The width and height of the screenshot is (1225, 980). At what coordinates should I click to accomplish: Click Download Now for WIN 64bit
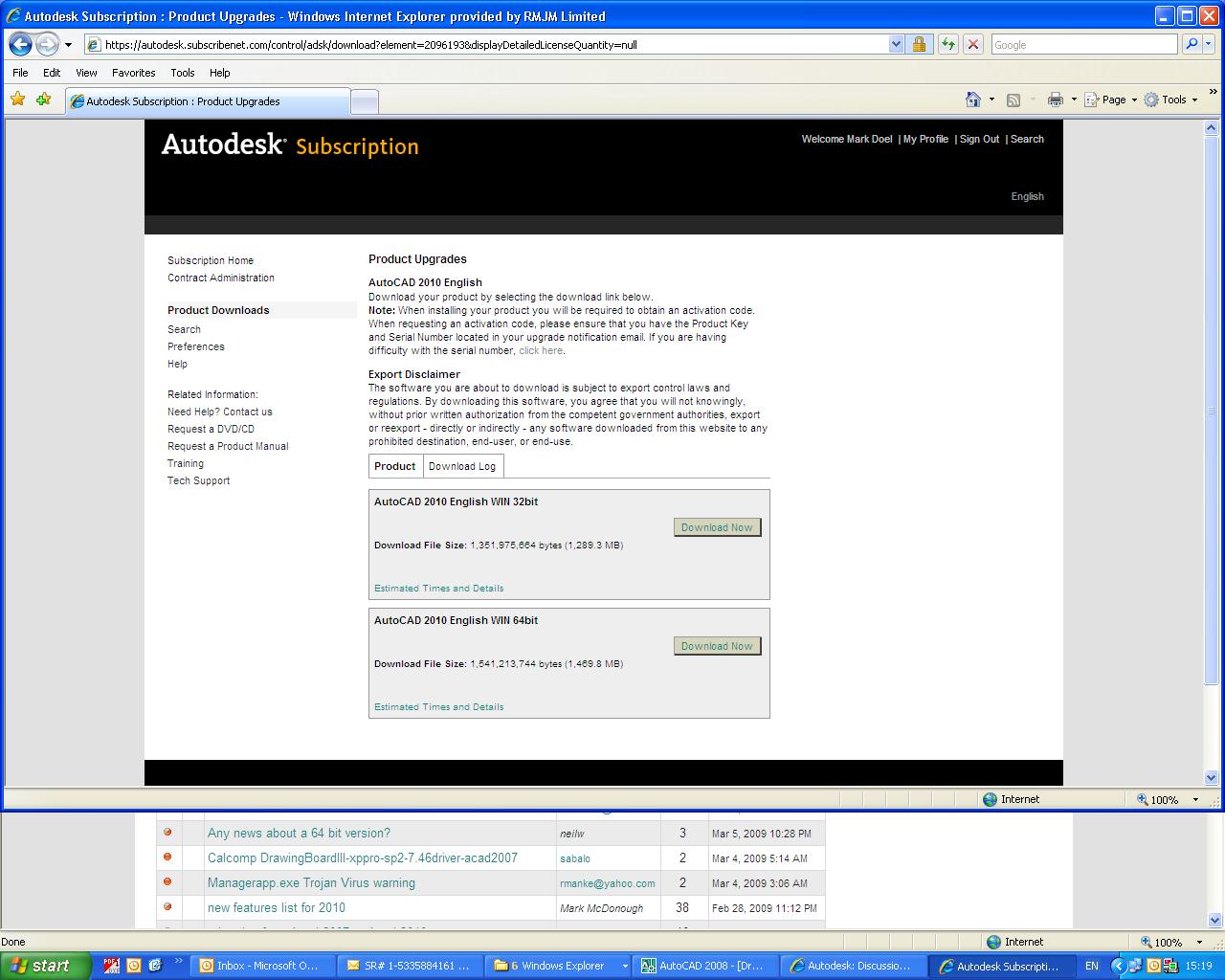pos(717,646)
